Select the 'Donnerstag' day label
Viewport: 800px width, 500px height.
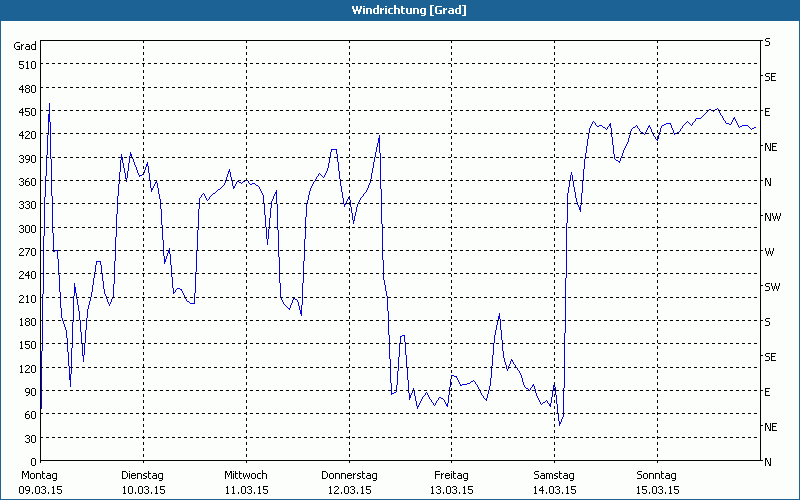coord(349,475)
